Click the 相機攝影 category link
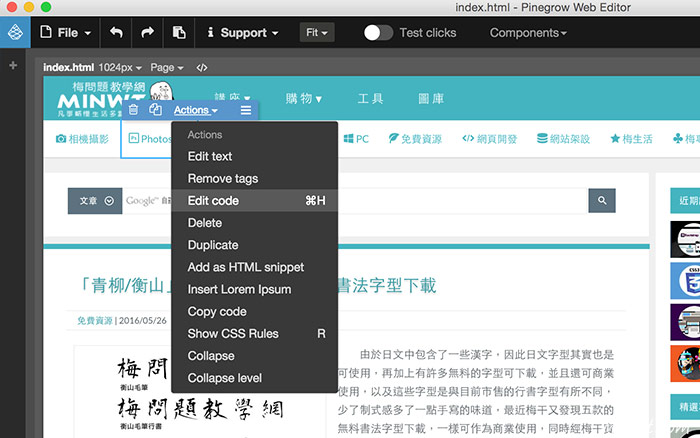700x438 pixels. 82,139
